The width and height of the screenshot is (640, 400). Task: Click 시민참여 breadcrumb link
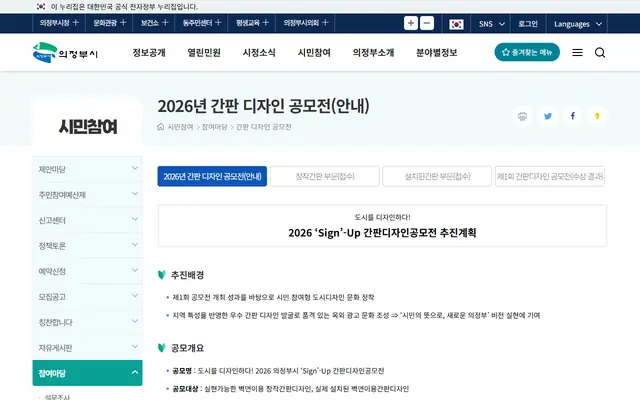tap(180, 127)
